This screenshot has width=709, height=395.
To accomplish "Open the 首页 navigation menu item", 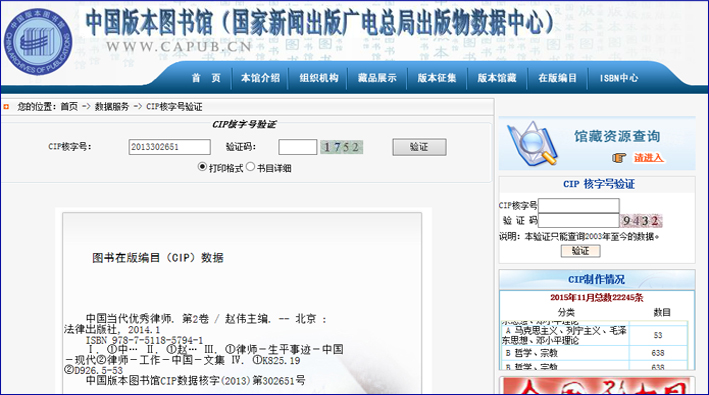I will [206, 78].
